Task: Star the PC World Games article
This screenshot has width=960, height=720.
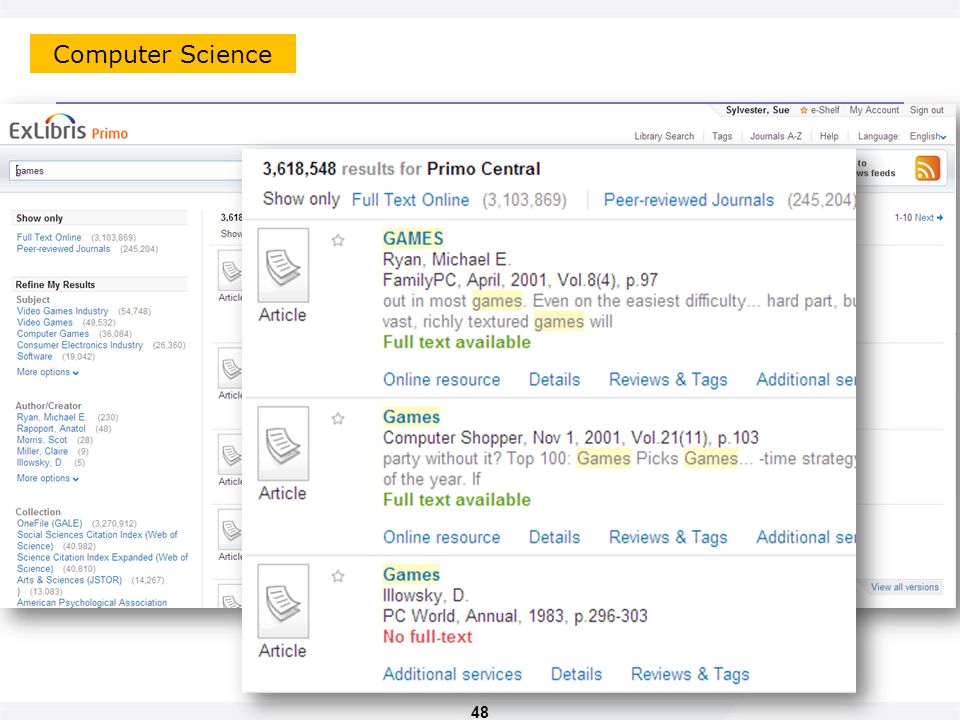Action: point(338,576)
